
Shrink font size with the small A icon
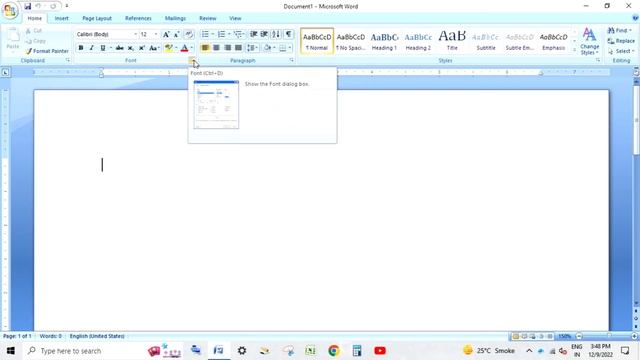tap(177, 34)
